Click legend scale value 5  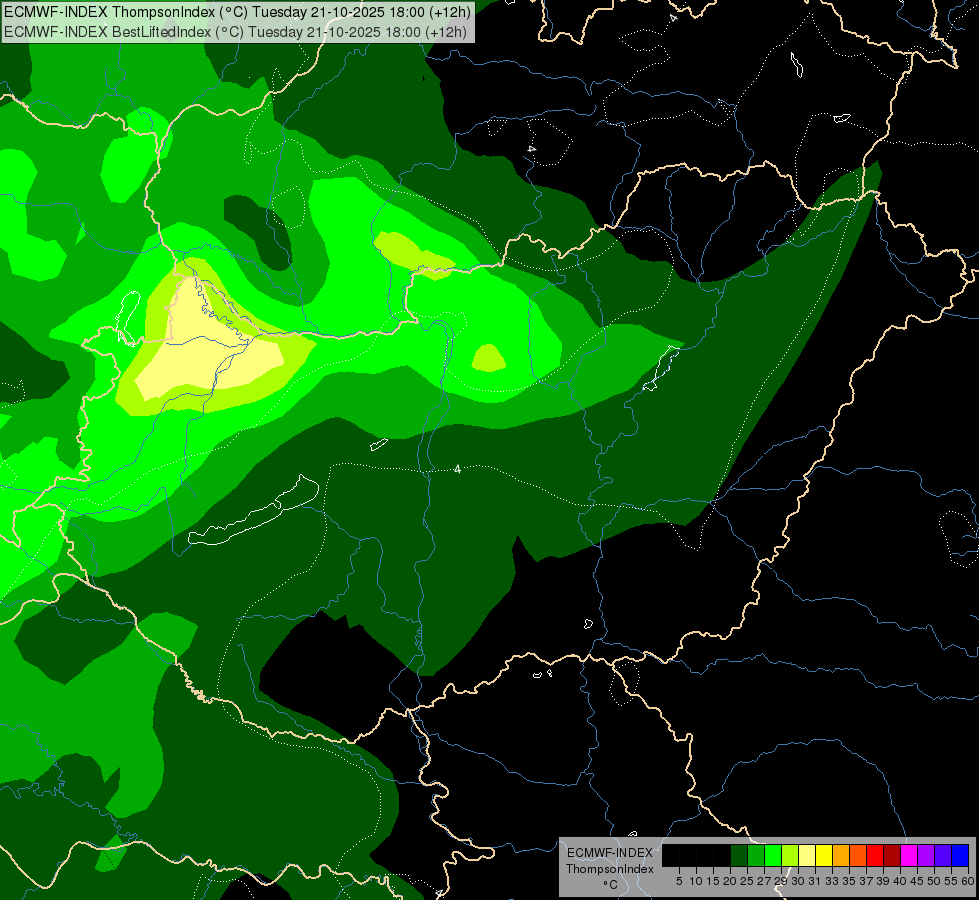679,881
